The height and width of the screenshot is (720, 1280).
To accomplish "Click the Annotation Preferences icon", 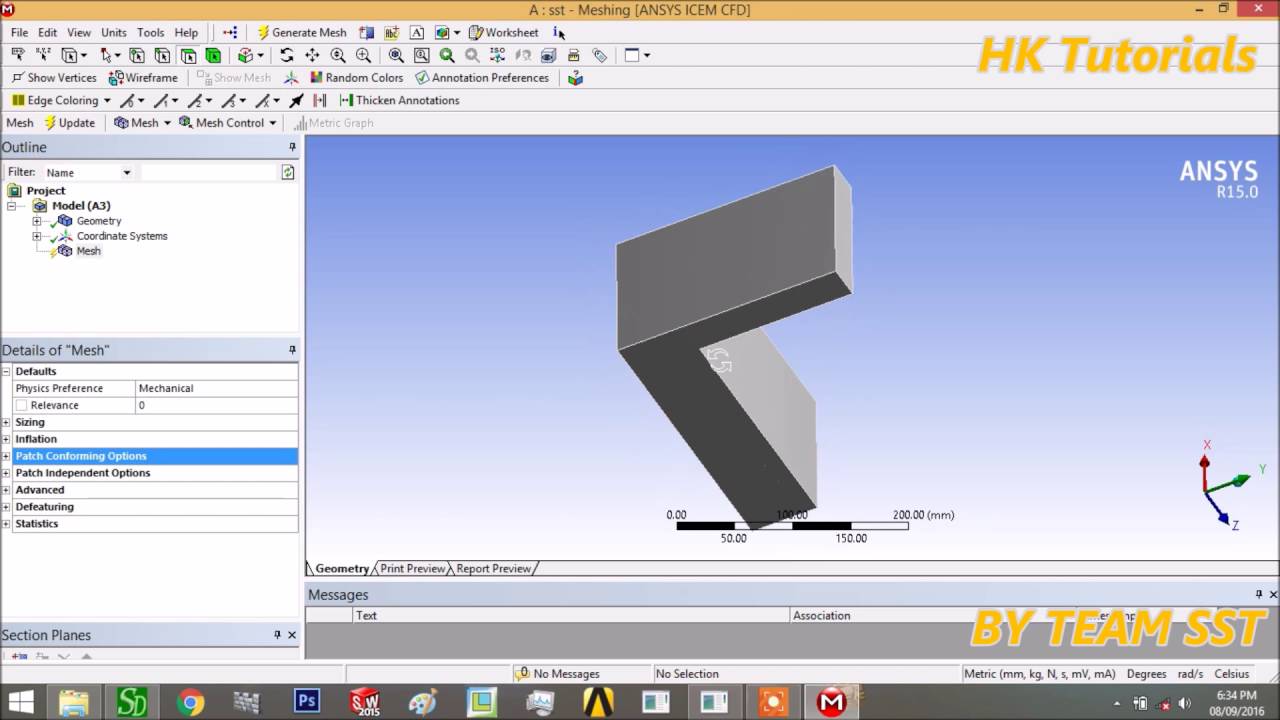I will click(422, 77).
